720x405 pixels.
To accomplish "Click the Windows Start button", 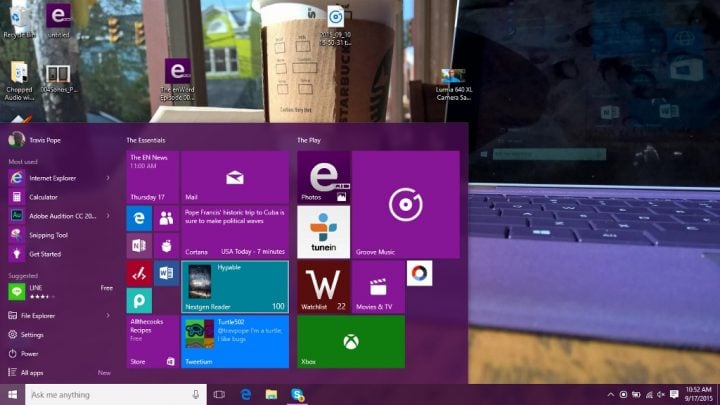I will coord(12,394).
